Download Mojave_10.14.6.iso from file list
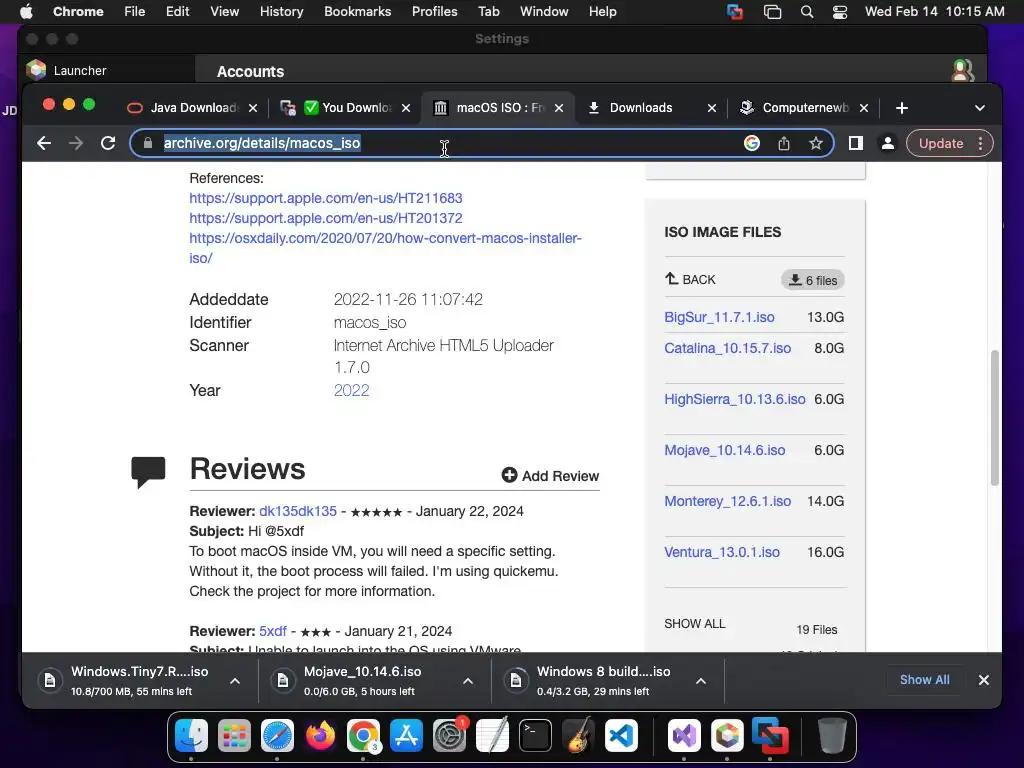The height and width of the screenshot is (768, 1024). pyautogui.click(x=725, y=450)
